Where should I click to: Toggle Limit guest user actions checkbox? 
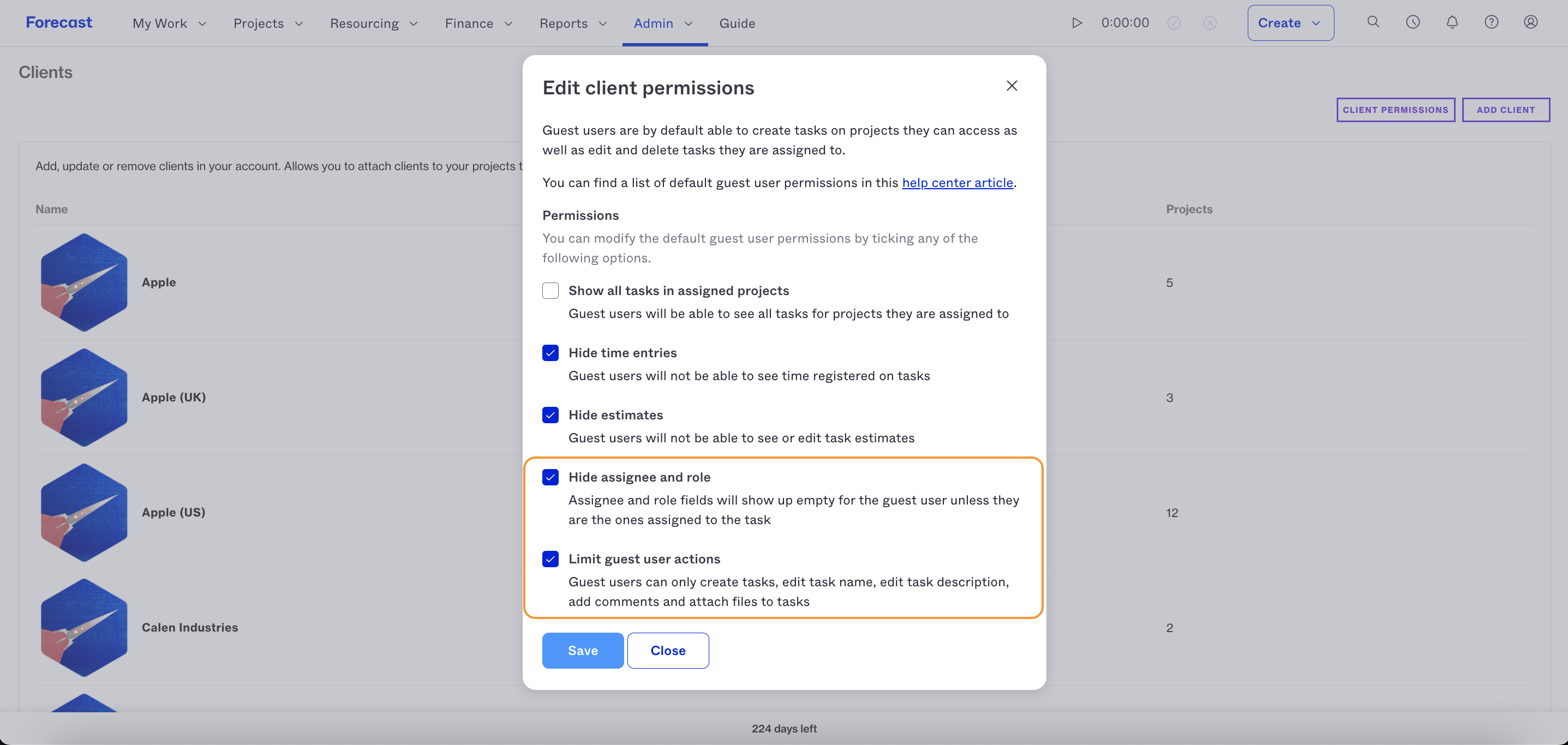[x=550, y=558]
